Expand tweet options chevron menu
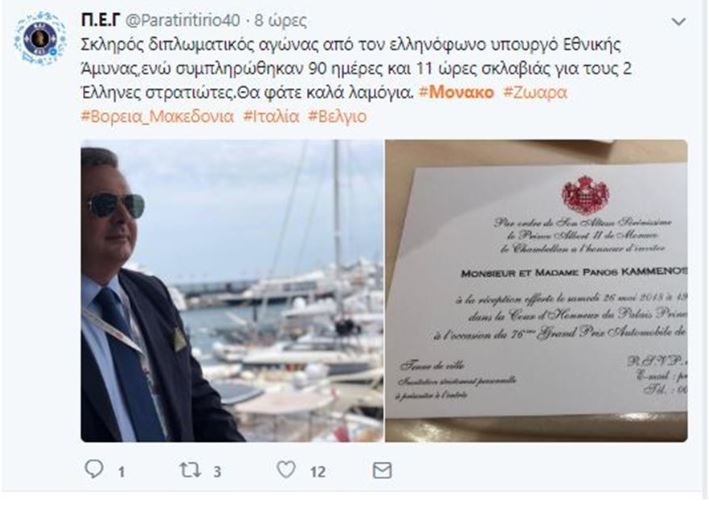 tap(679, 22)
